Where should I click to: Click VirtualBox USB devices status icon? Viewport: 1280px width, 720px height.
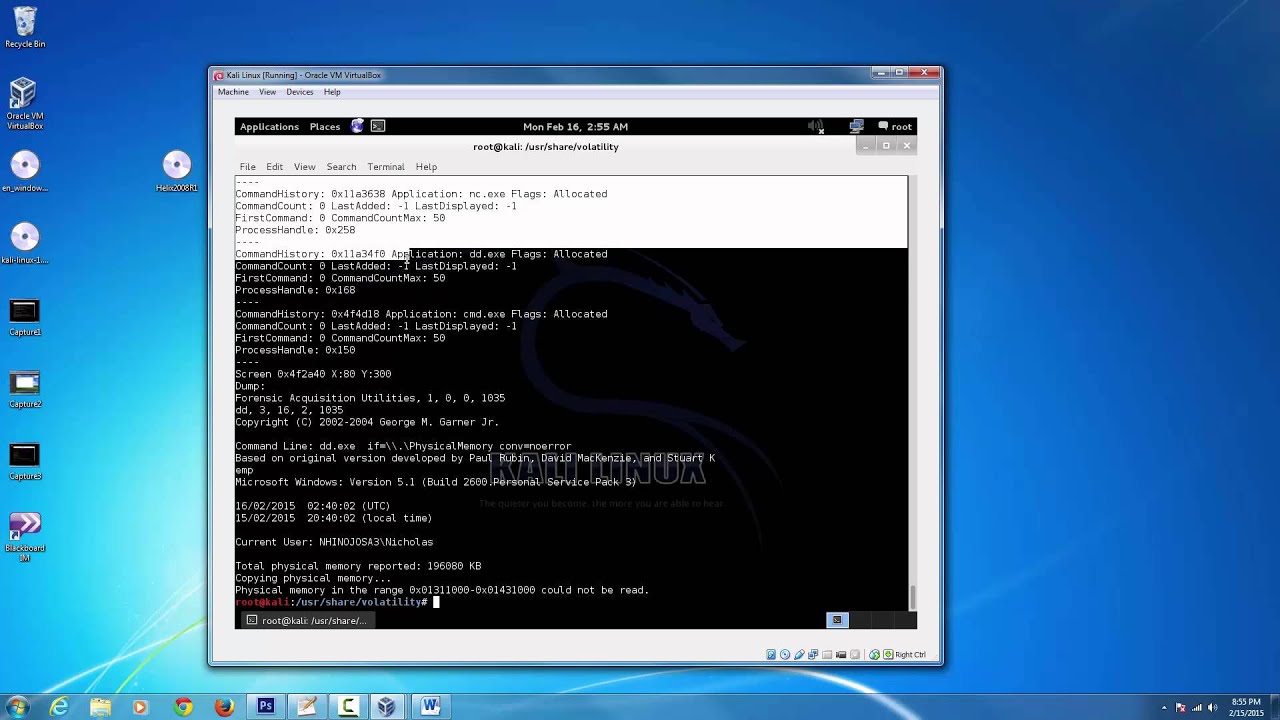tap(799, 654)
